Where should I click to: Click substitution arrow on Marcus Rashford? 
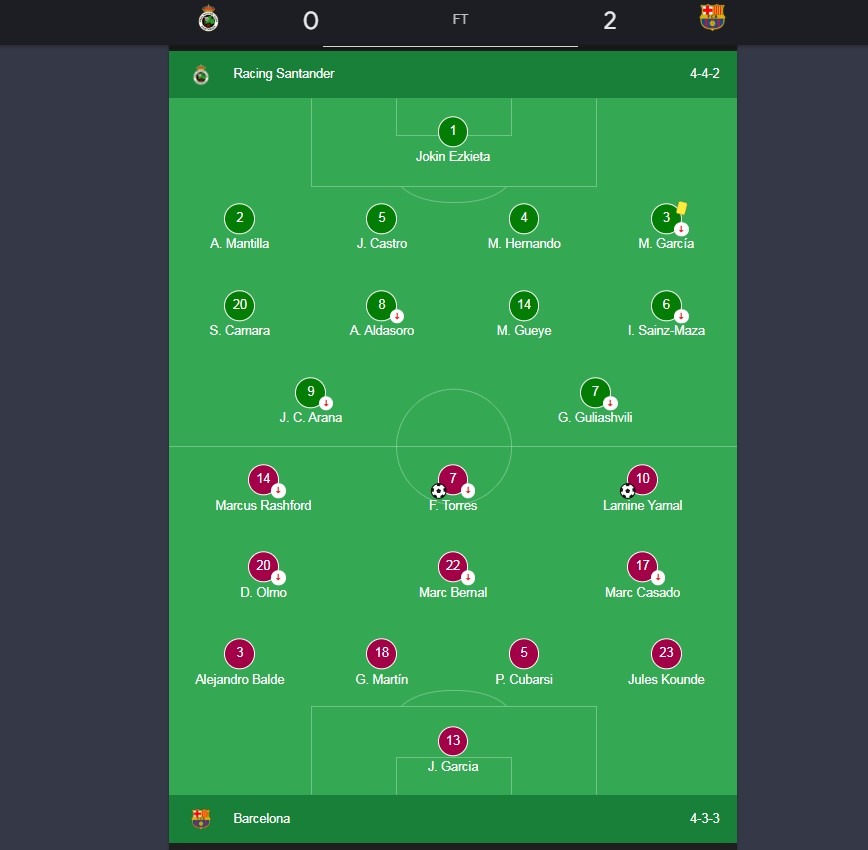pyautogui.click(x=278, y=491)
